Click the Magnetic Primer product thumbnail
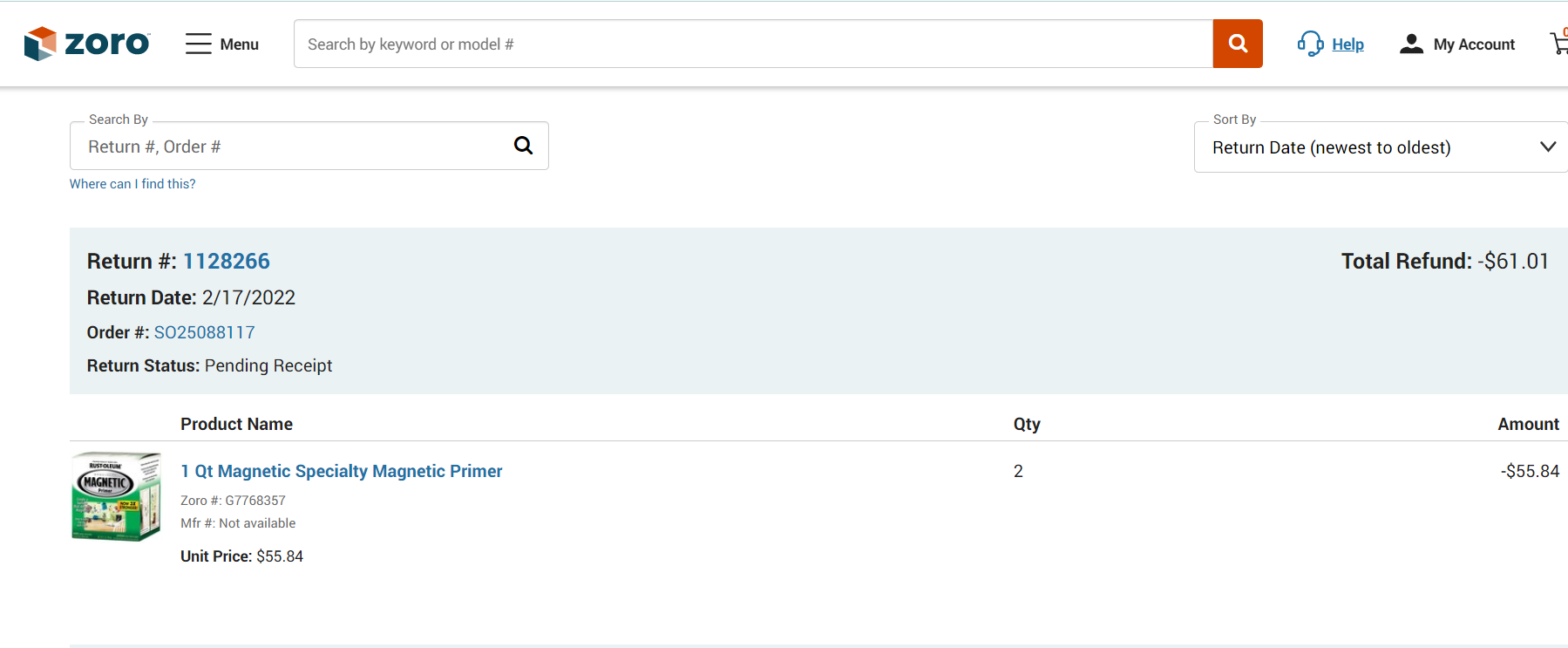The image size is (1568, 648). (x=116, y=496)
